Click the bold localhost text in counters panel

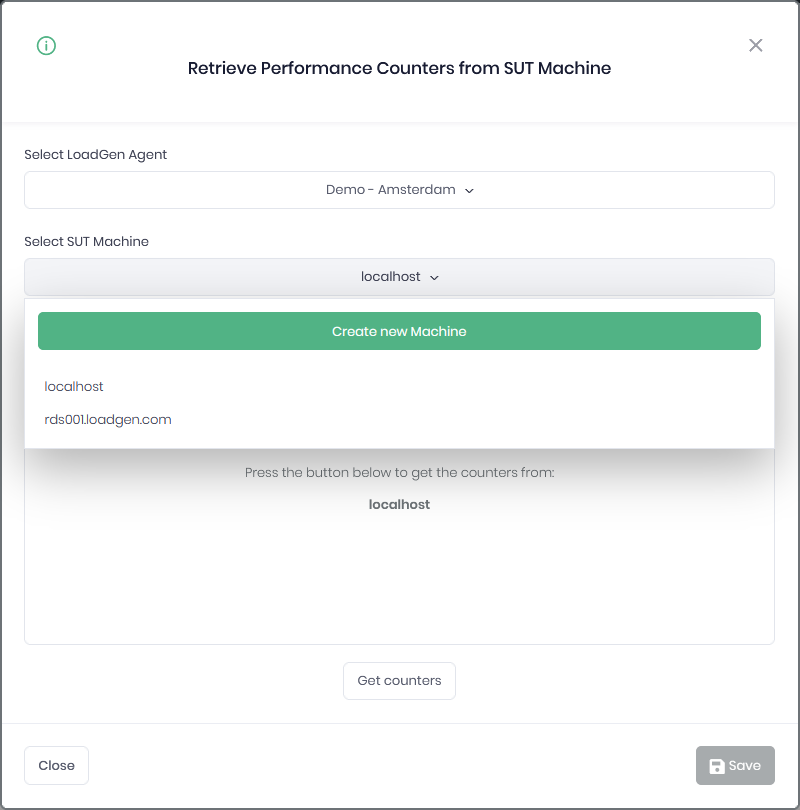click(399, 505)
